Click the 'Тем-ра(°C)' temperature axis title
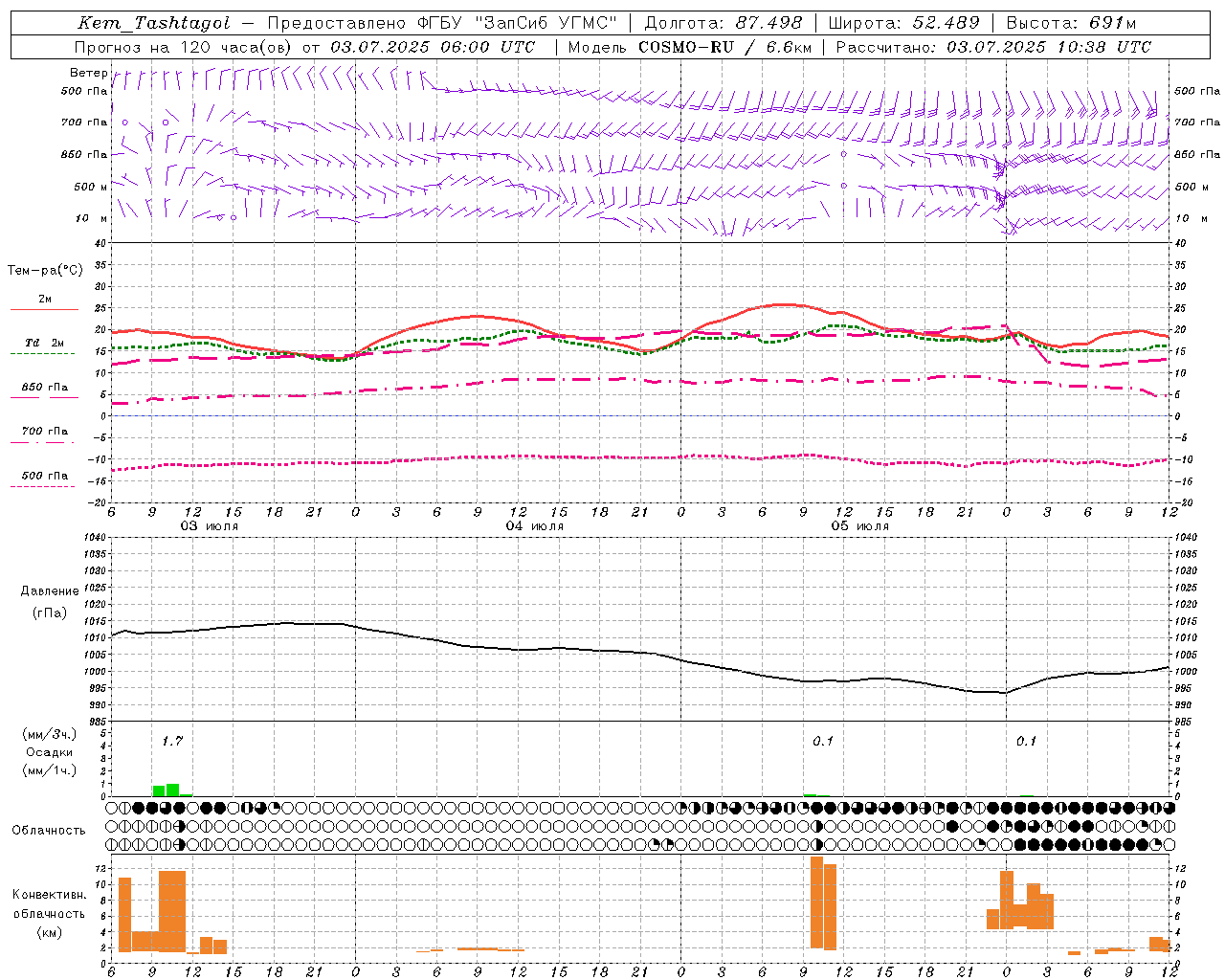Viewport: 1225px width, 980px height. pyautogui.click(x=45, y=271)
